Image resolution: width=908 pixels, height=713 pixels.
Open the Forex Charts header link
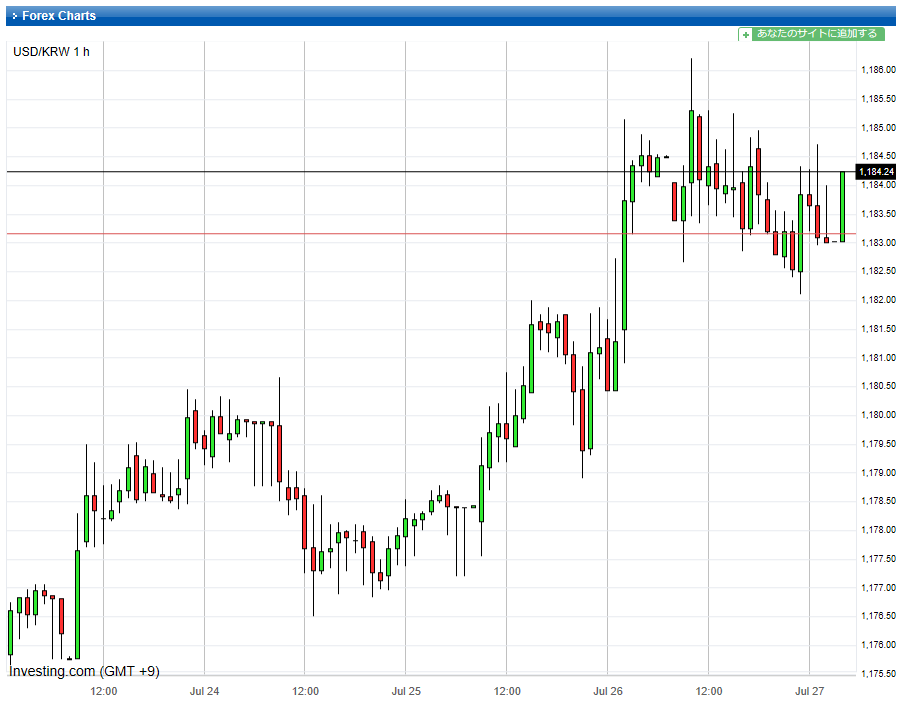pyautogui.click(x=59, y=16)
